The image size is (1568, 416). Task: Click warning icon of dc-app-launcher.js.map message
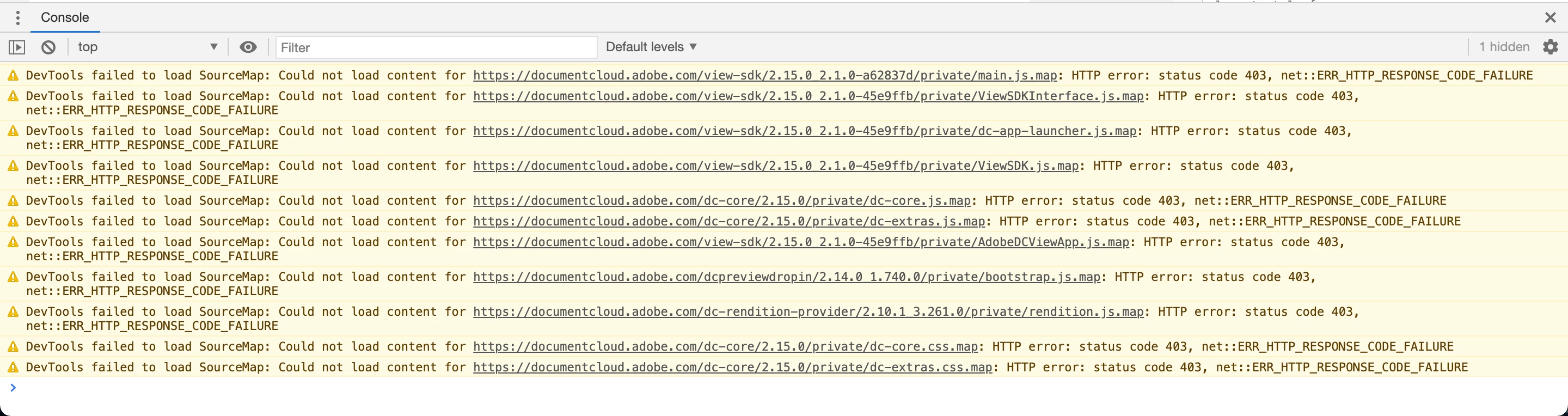point(13,131)
